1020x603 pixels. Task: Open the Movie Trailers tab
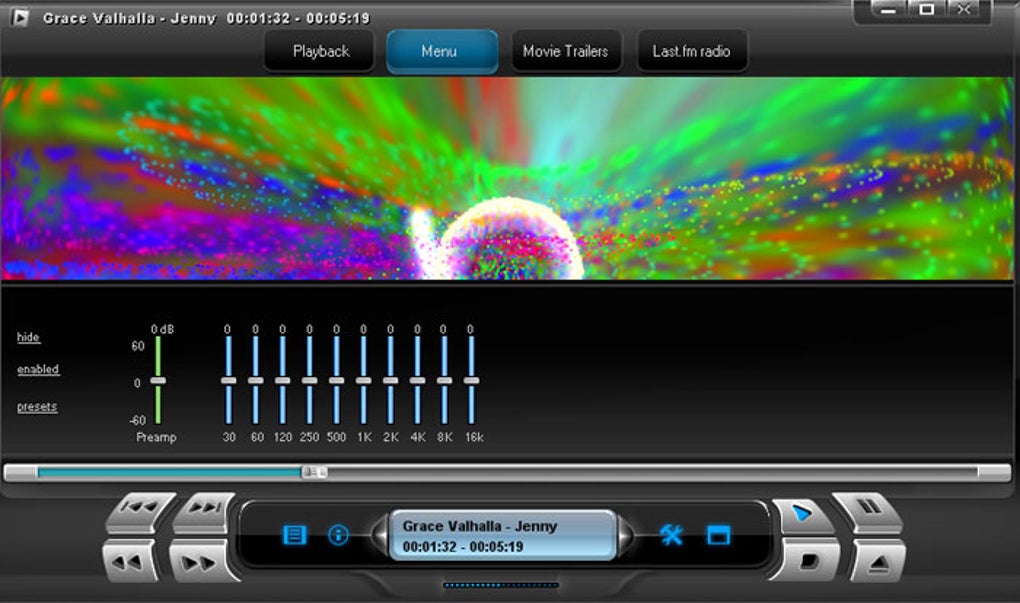click(566, 51)
